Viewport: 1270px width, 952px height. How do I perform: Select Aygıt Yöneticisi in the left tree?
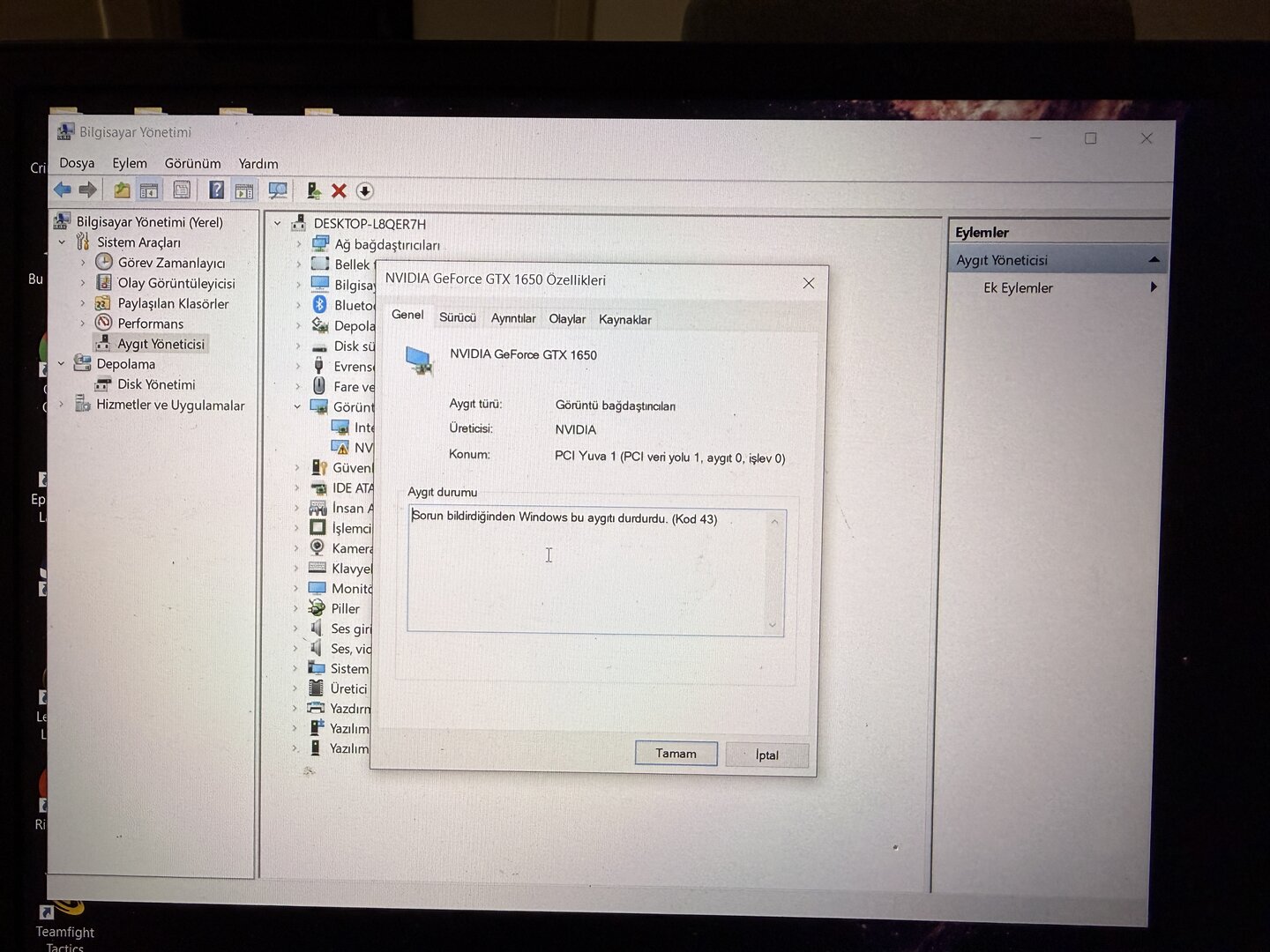161,344
